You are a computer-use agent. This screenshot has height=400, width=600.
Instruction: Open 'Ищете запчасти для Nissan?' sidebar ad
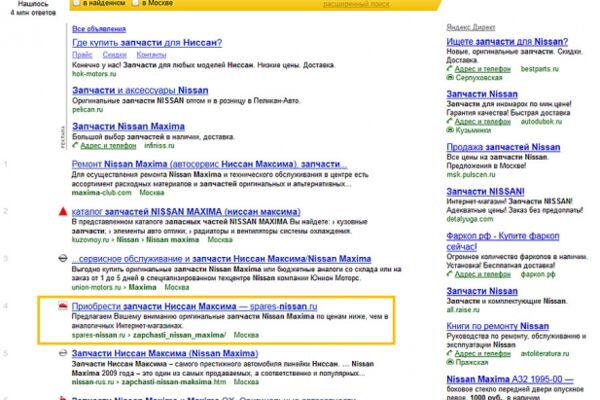[x=507, y=41]
